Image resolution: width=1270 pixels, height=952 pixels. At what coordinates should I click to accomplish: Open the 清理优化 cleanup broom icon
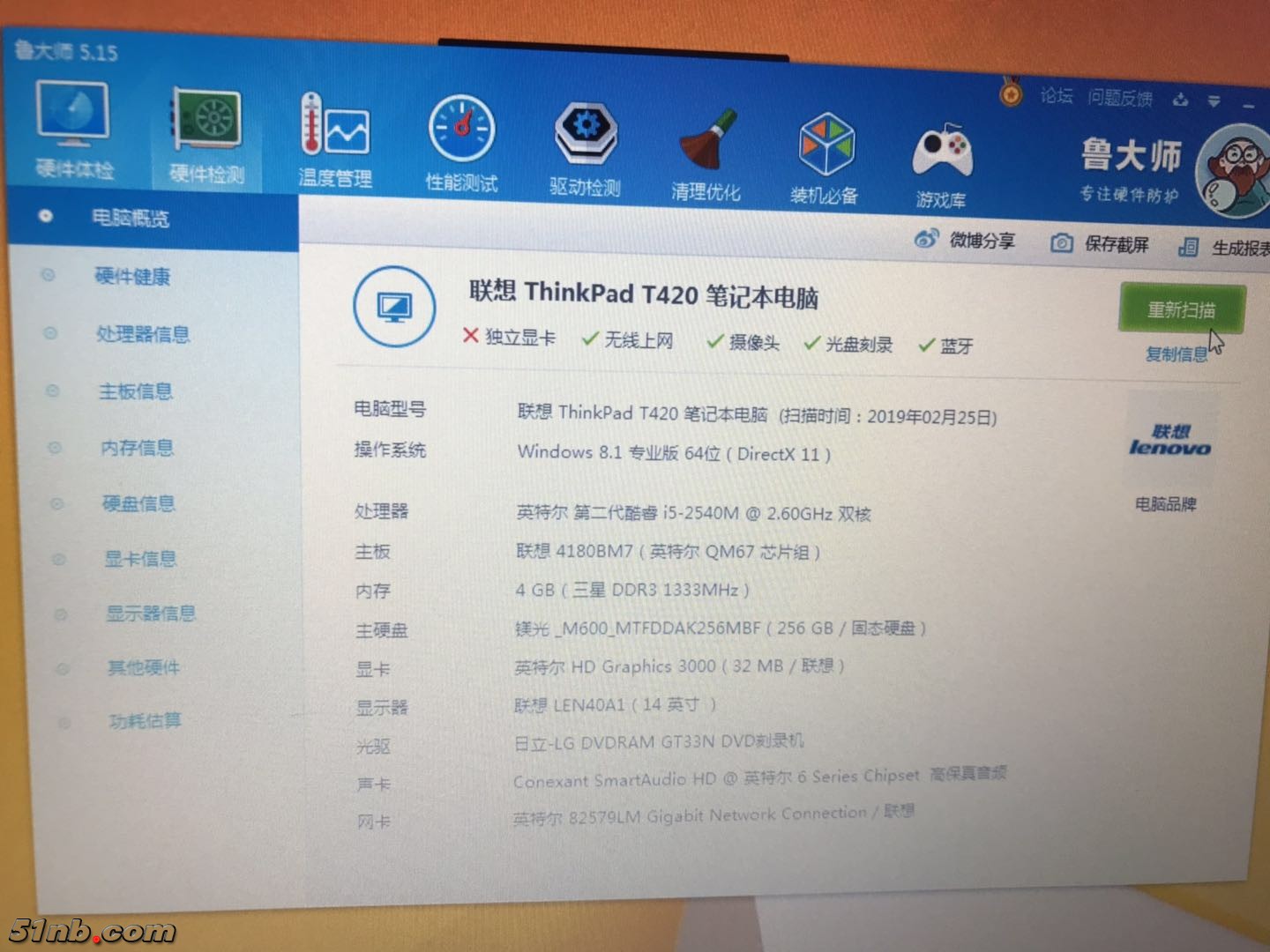[706, 154]
